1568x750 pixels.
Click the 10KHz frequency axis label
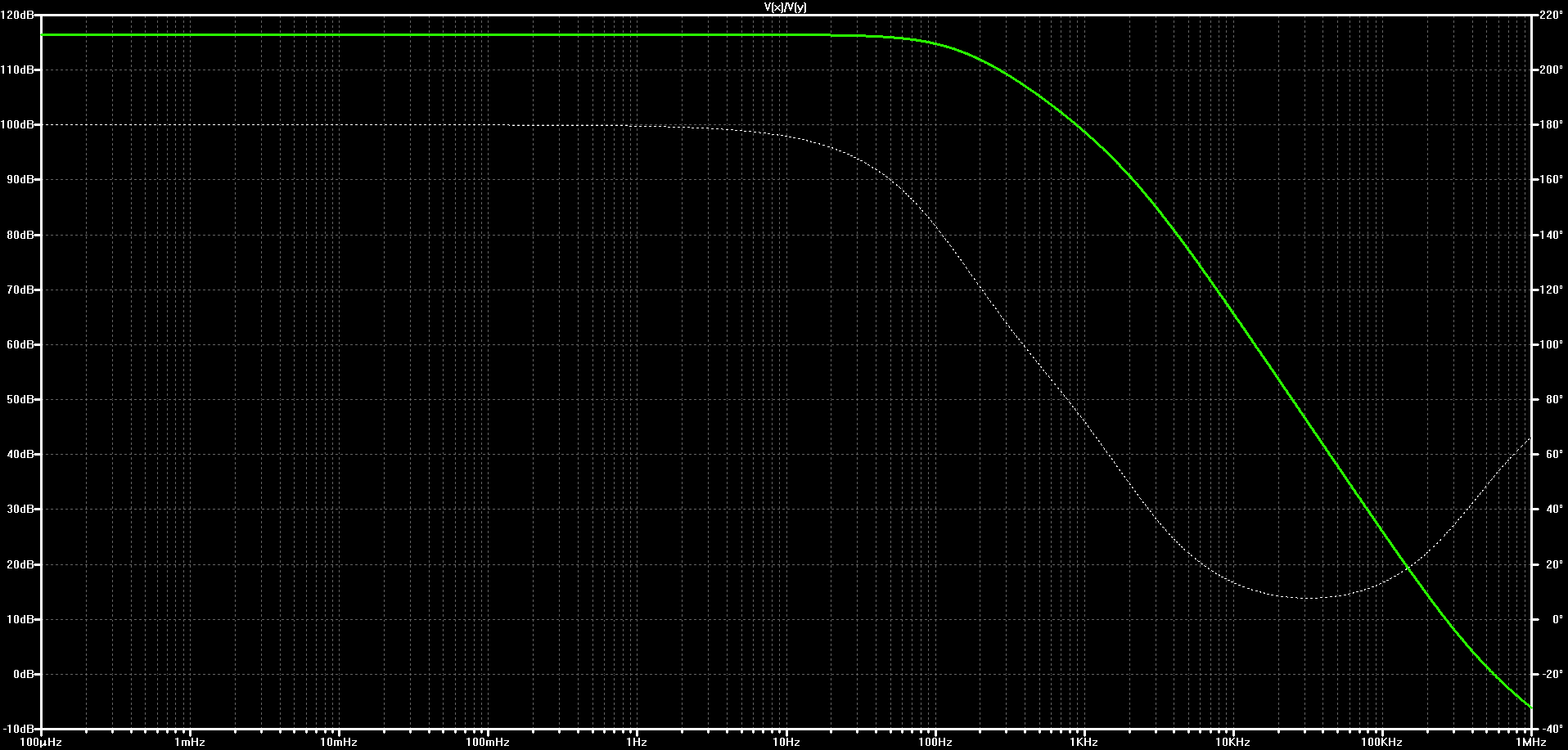click(1232, 743)
